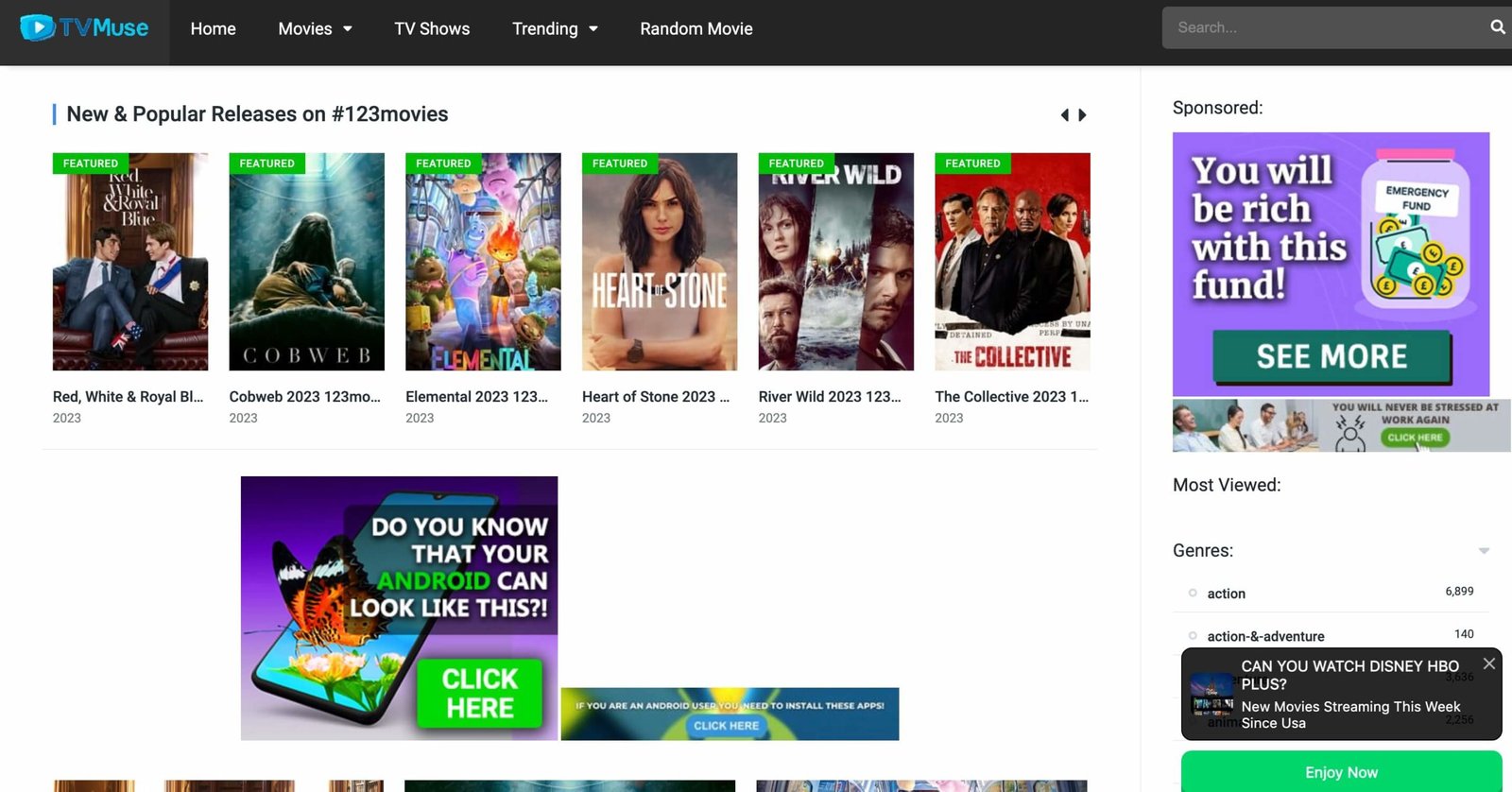This screenshot has height=792, width=1512.
Task: Open the TV Shows menu item
Action: (432, 28)
